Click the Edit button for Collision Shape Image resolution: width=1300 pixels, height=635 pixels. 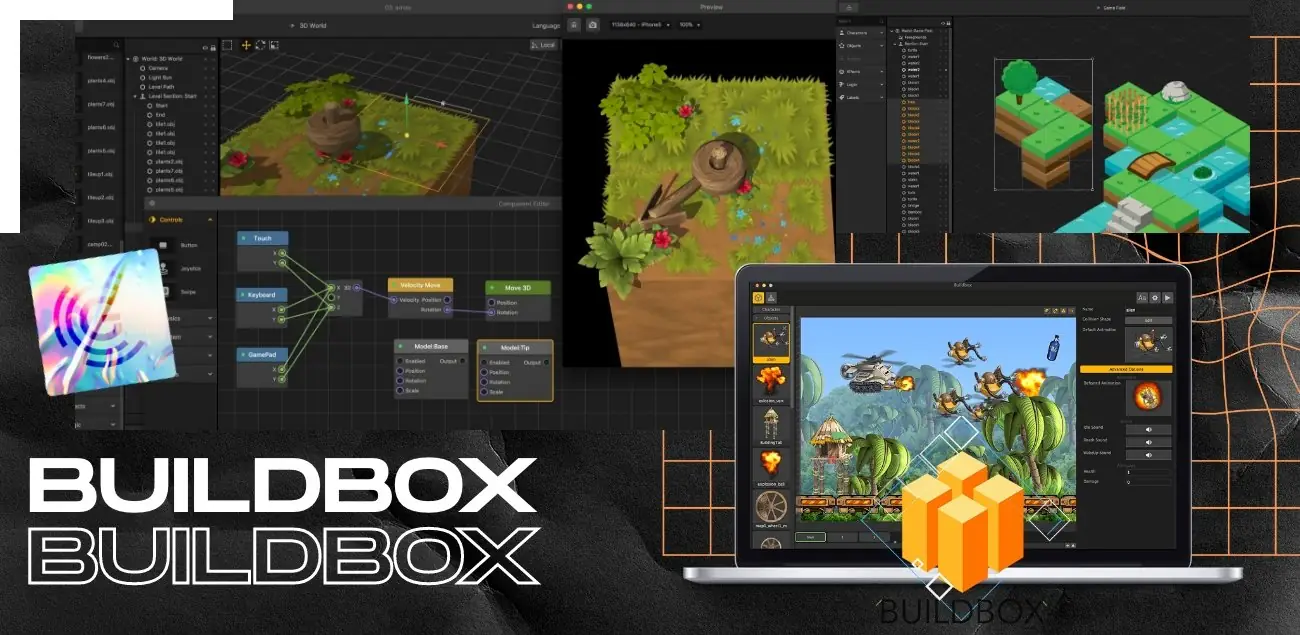[1148, 320]
